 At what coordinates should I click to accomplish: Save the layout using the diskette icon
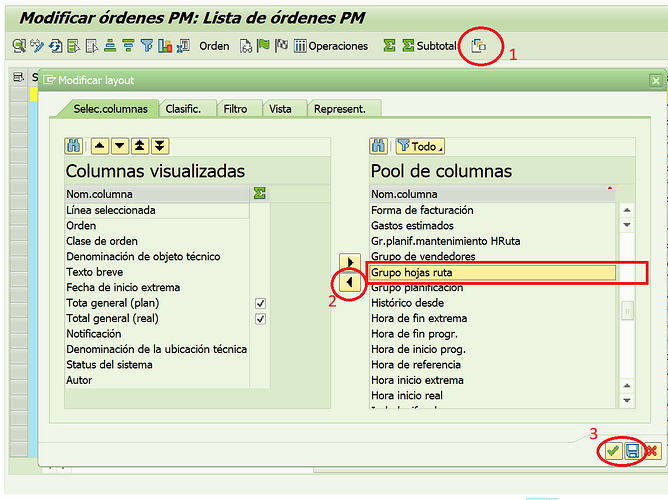click(x=632, y=452)
